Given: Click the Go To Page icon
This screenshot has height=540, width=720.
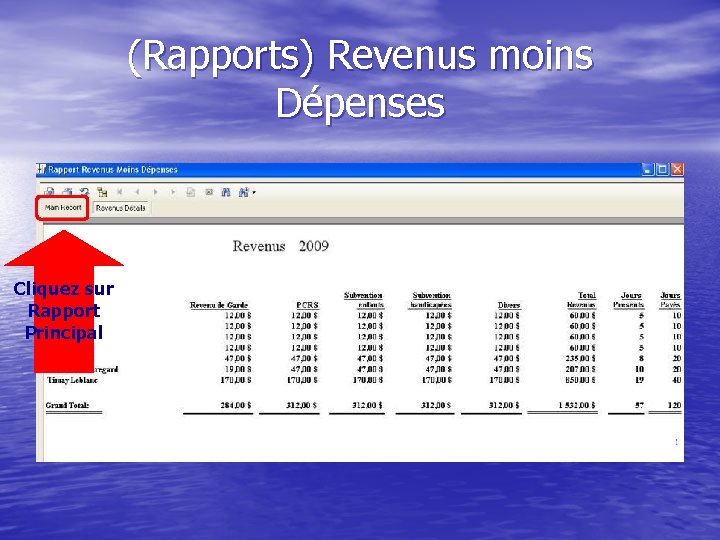Looking at the screenshot, I should click(191, 192).
